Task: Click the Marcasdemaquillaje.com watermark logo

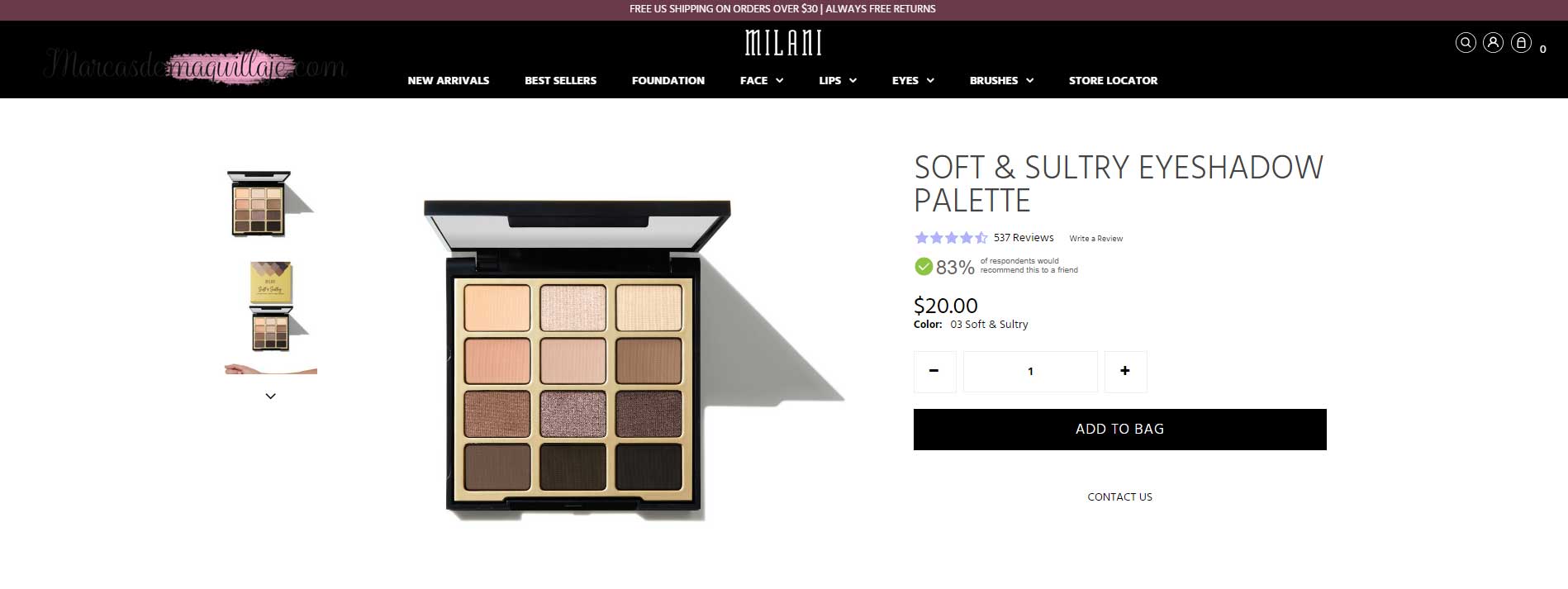Action: click(195, 64)
